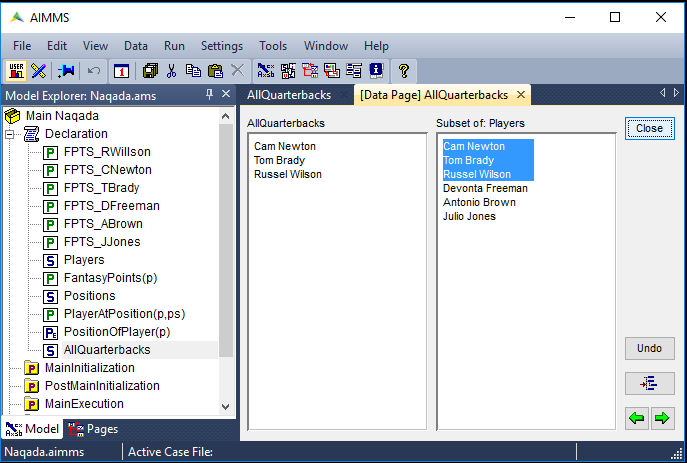The height and width of the screenshot is (463, 687).
Task: Switch to the Model tab at bottom
Action: (32, 428)
